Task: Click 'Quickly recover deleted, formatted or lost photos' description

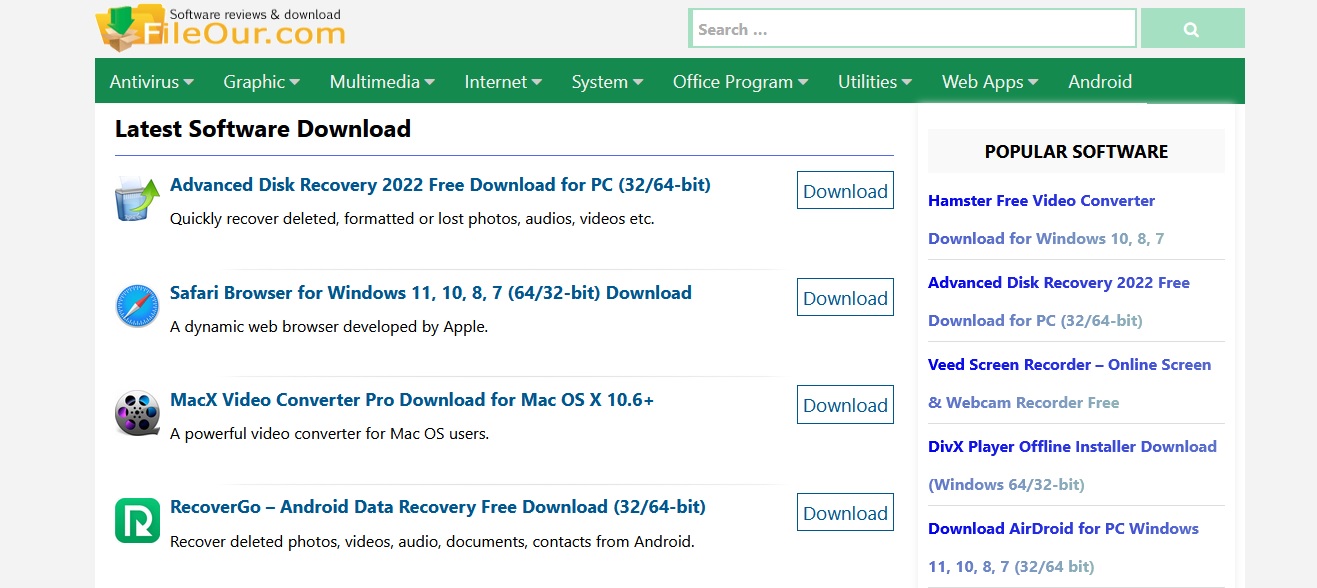Action: tap(412, 218)
